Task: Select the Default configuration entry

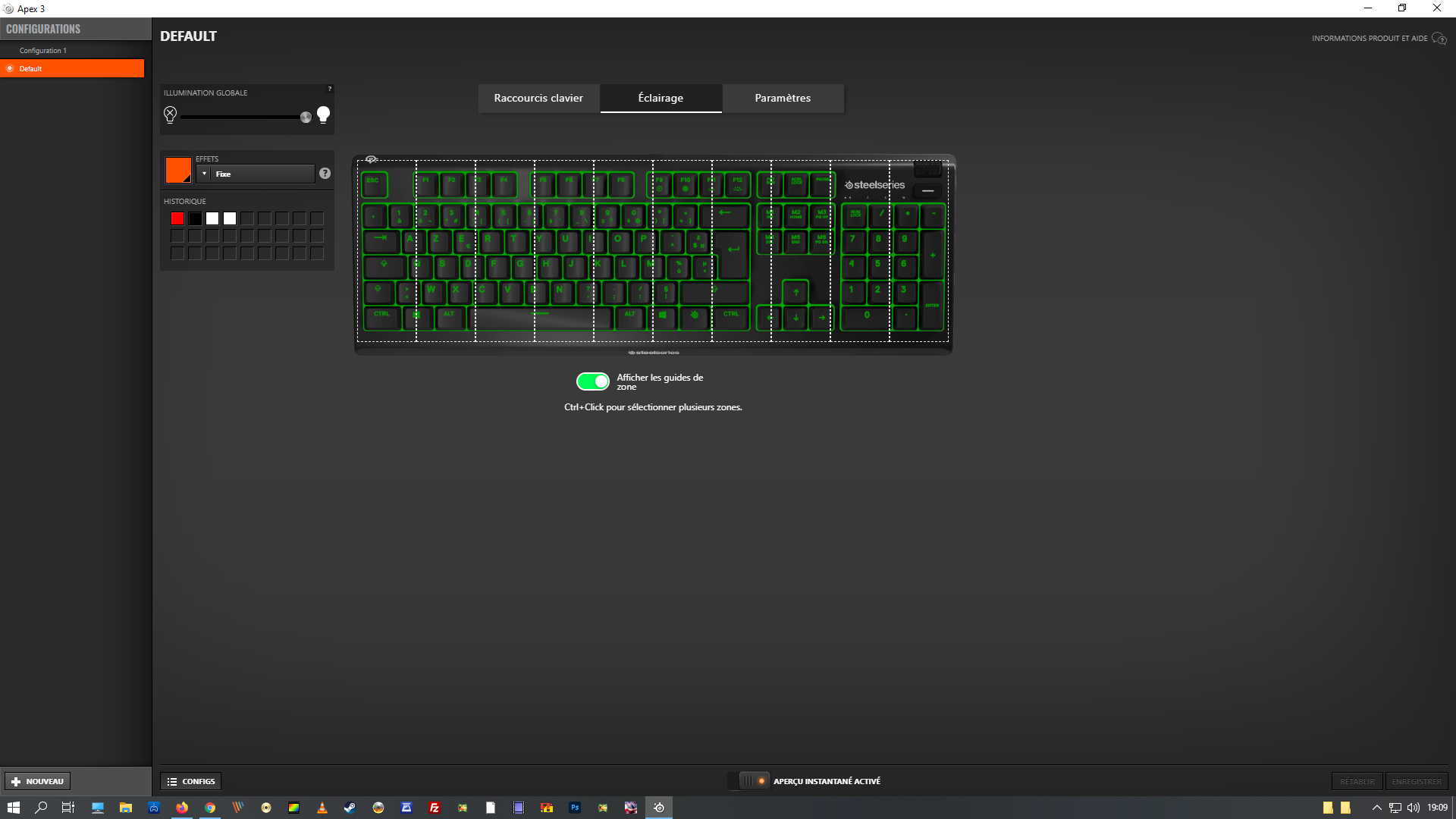Action: (x=72, y=68)
